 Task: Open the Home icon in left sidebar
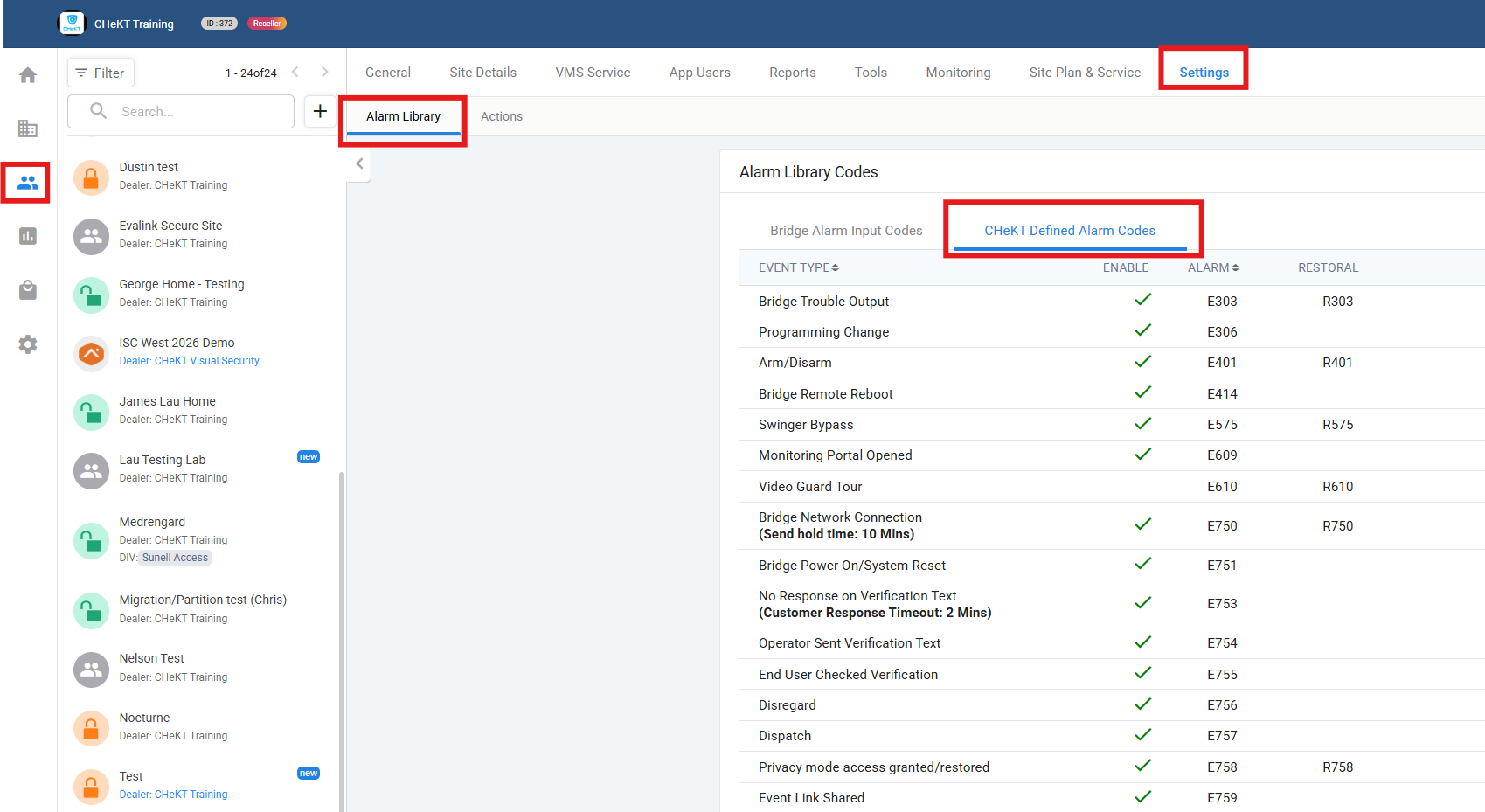coord(28,75)
